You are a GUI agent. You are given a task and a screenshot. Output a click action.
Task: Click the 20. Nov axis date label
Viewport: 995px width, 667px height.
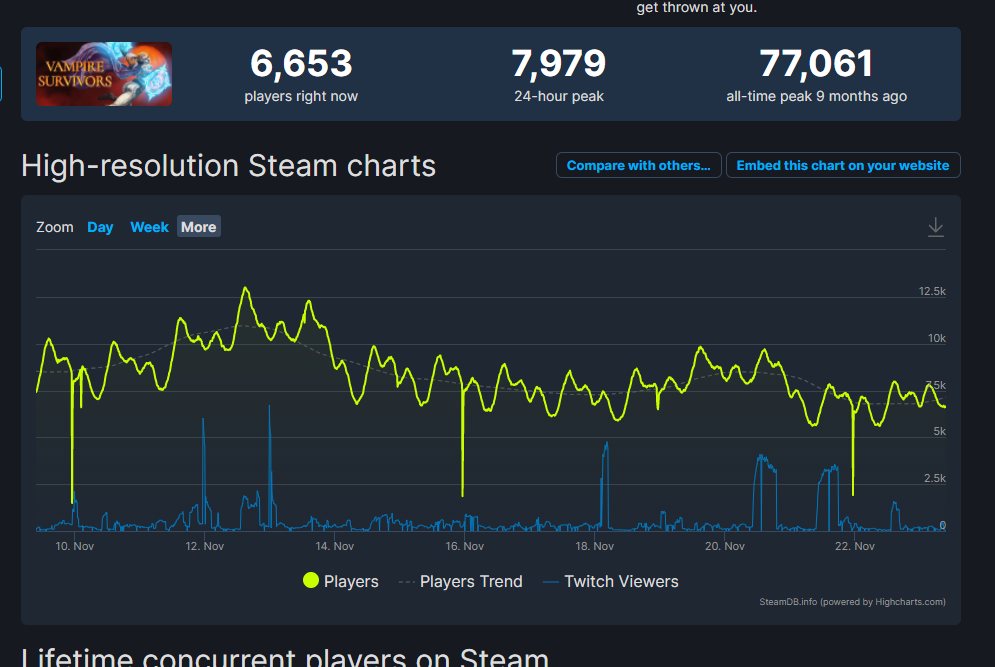click(725, 546)
